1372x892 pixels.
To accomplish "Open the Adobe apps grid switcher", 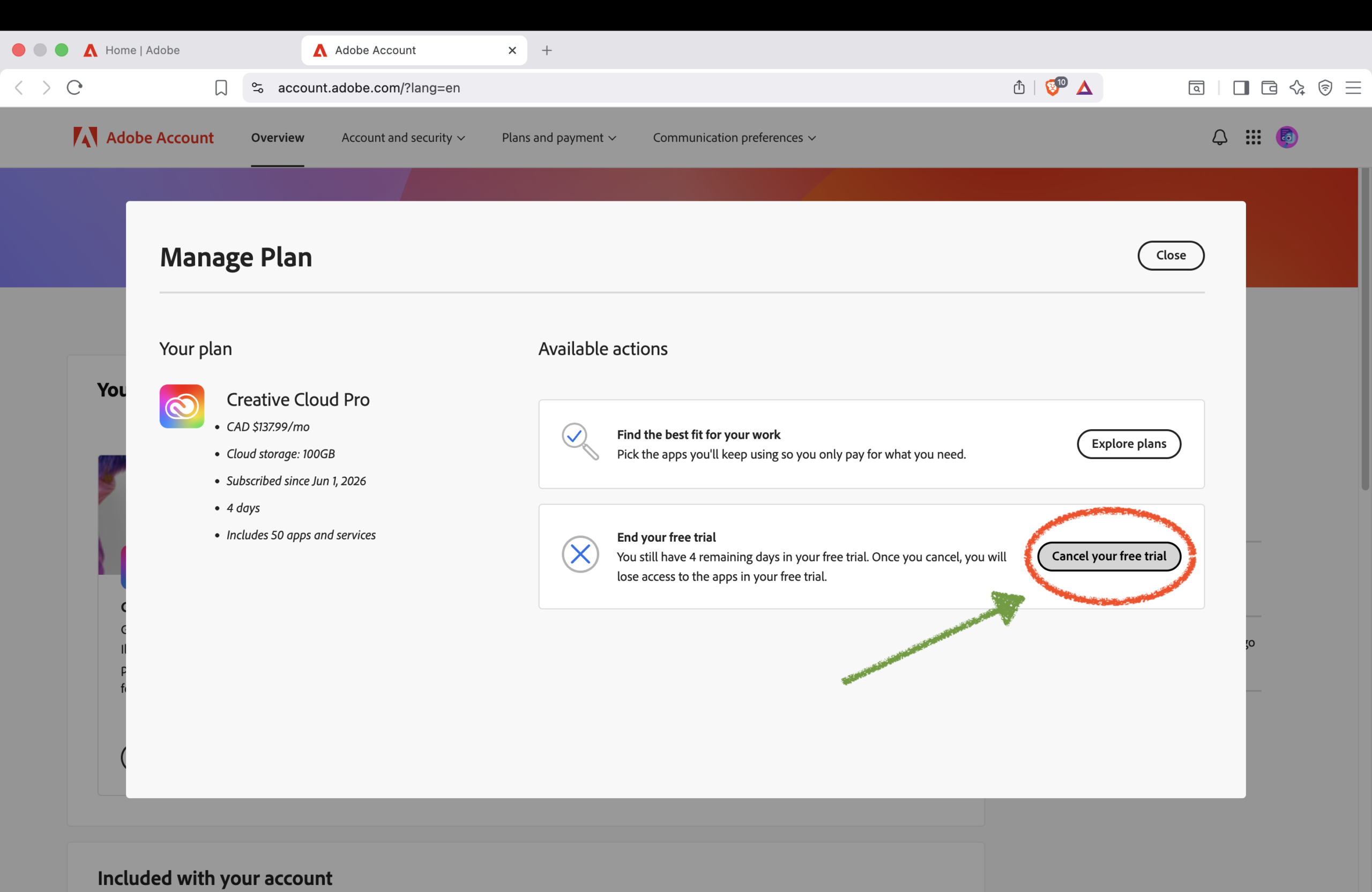I will [1252, 137].
